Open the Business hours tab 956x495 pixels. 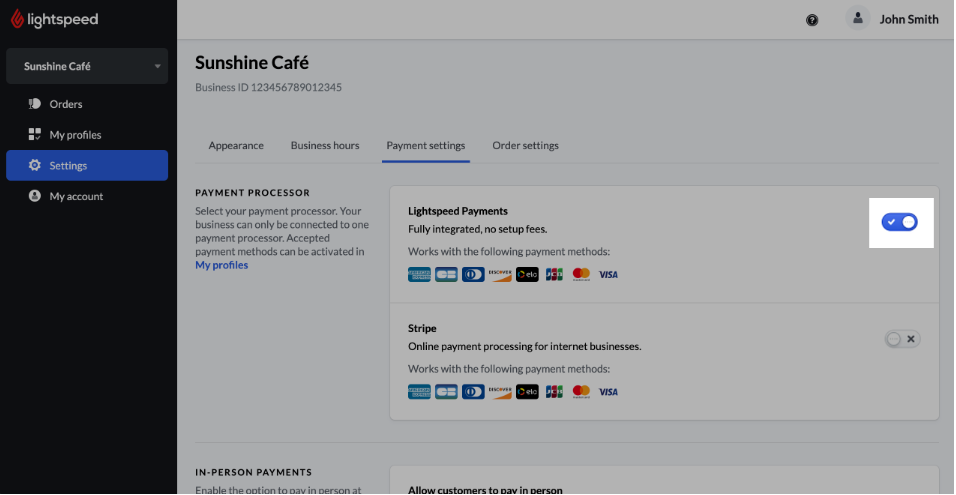tap(325, 146)
